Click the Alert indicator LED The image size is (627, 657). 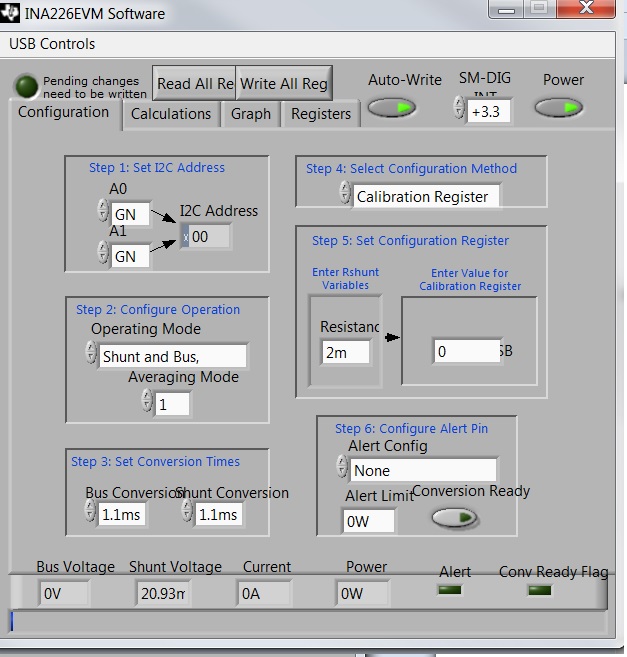tap(450, 590)
